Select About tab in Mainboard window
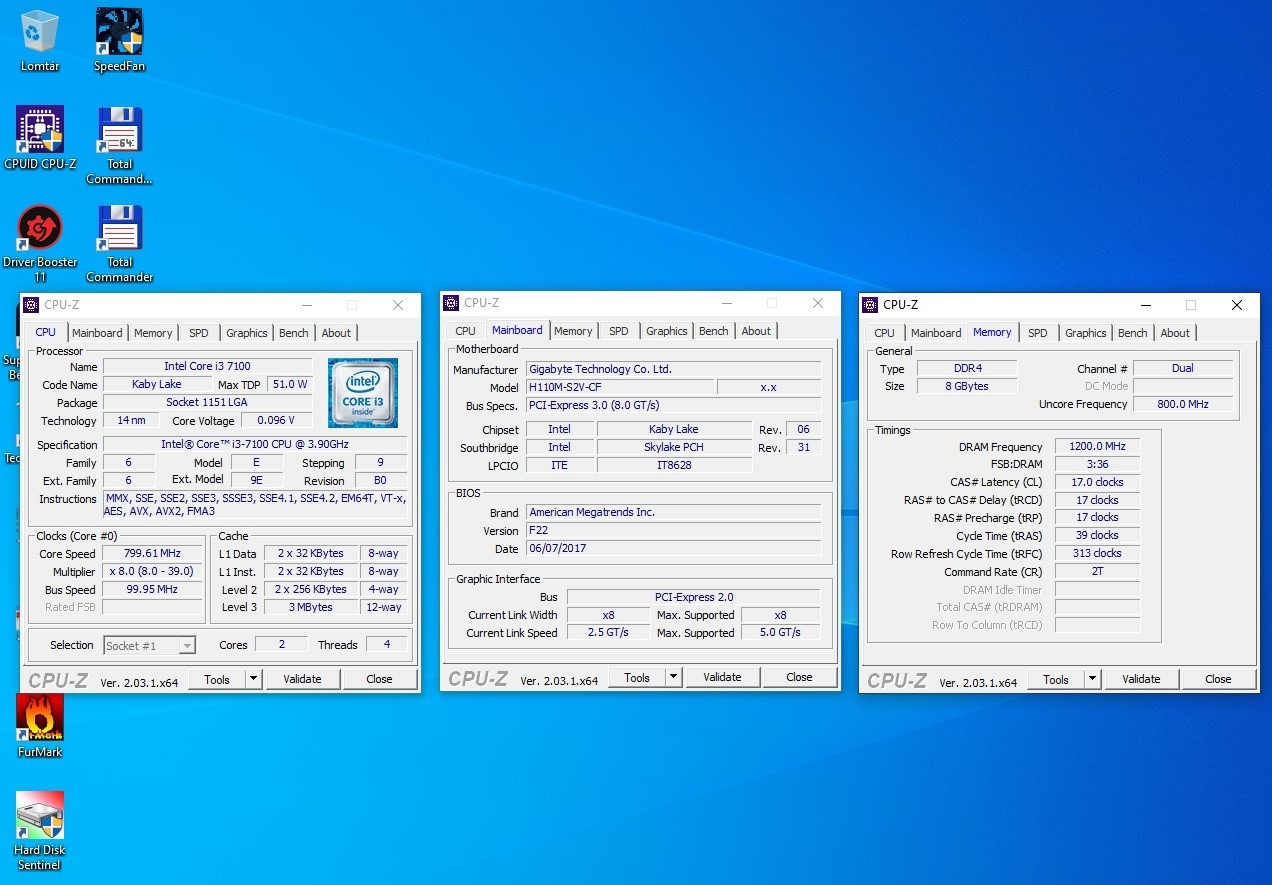This screenshot has height=885, width=1272. click(756, 331)
